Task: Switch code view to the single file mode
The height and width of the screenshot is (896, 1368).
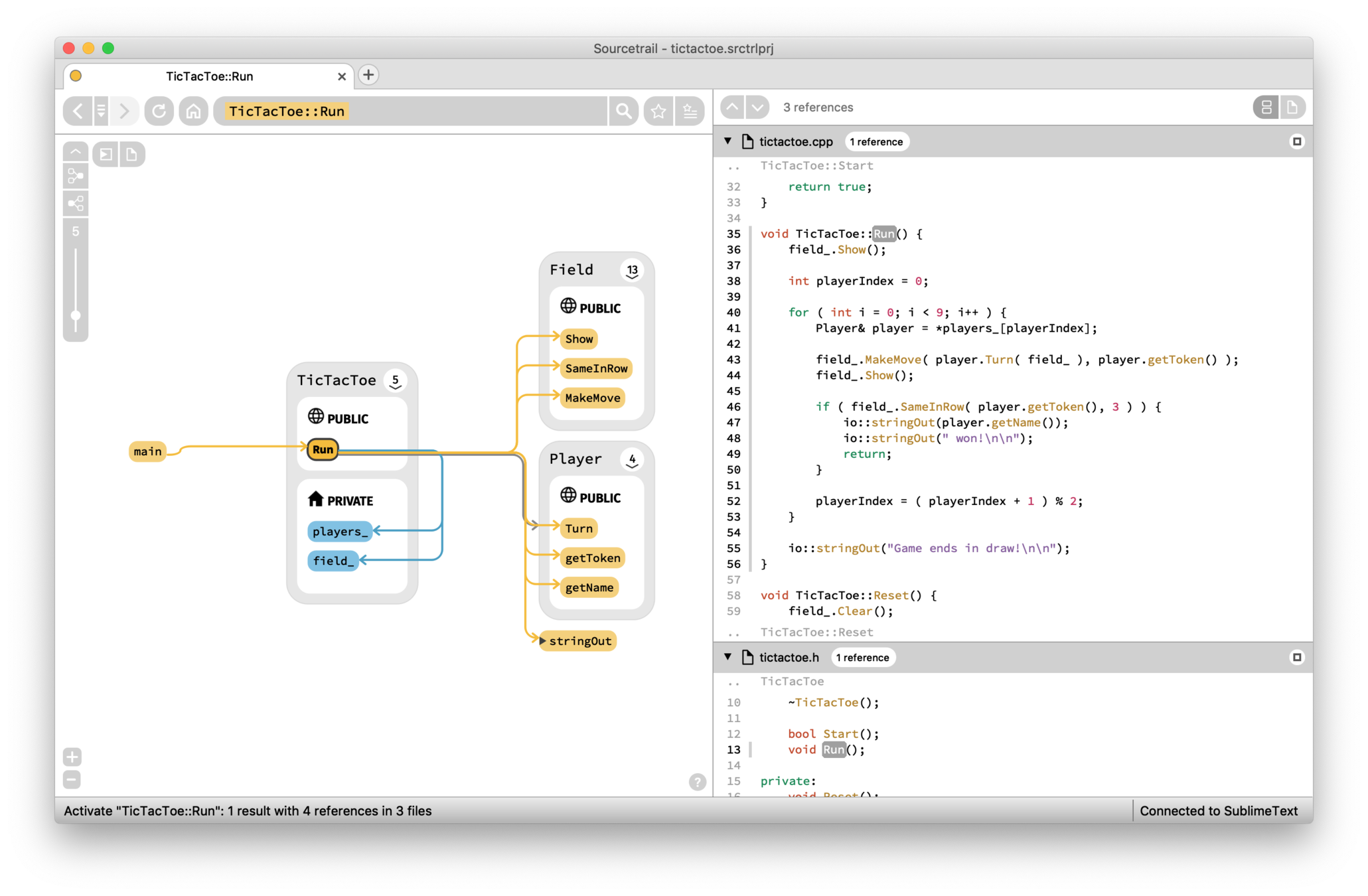Action: click(1292, 107)
